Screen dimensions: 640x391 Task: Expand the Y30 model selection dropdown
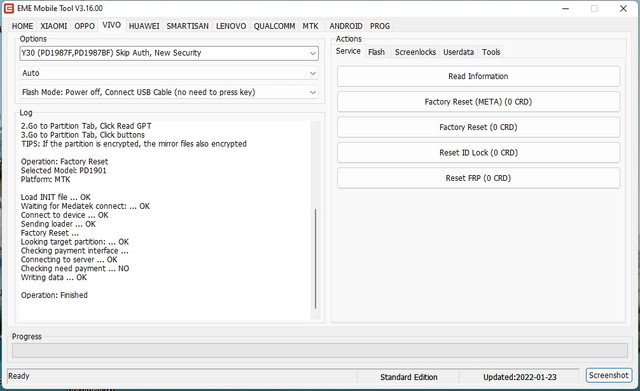click(169, 53)
